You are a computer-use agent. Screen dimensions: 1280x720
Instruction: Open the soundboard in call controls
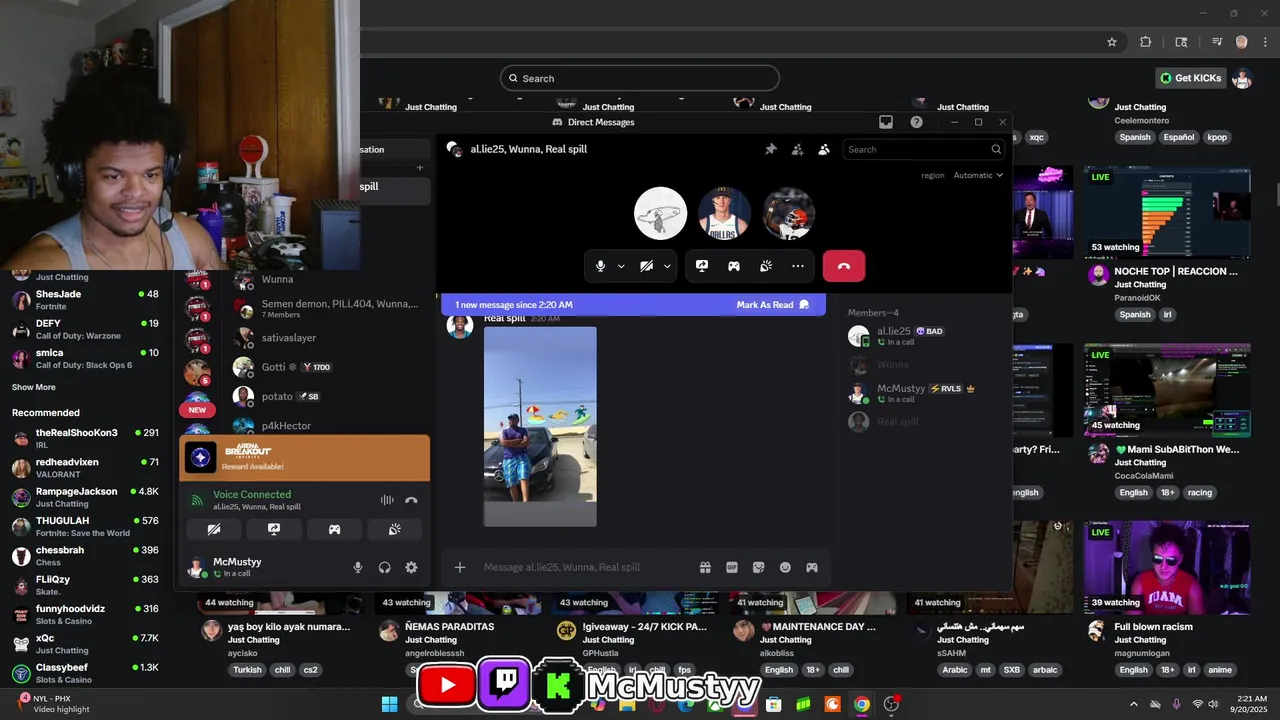[x=766, y=266]
